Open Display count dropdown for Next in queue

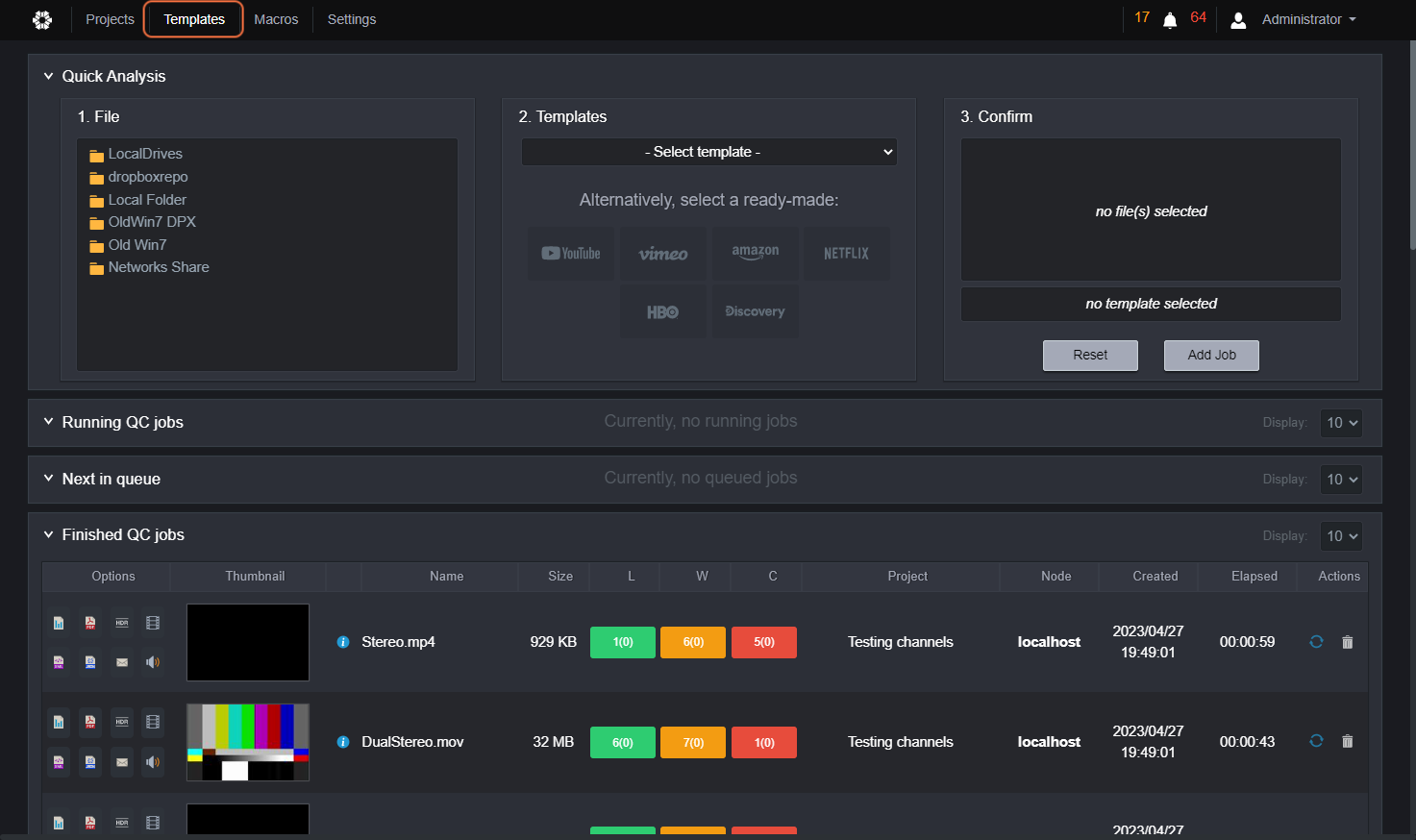pos(1341,480)
